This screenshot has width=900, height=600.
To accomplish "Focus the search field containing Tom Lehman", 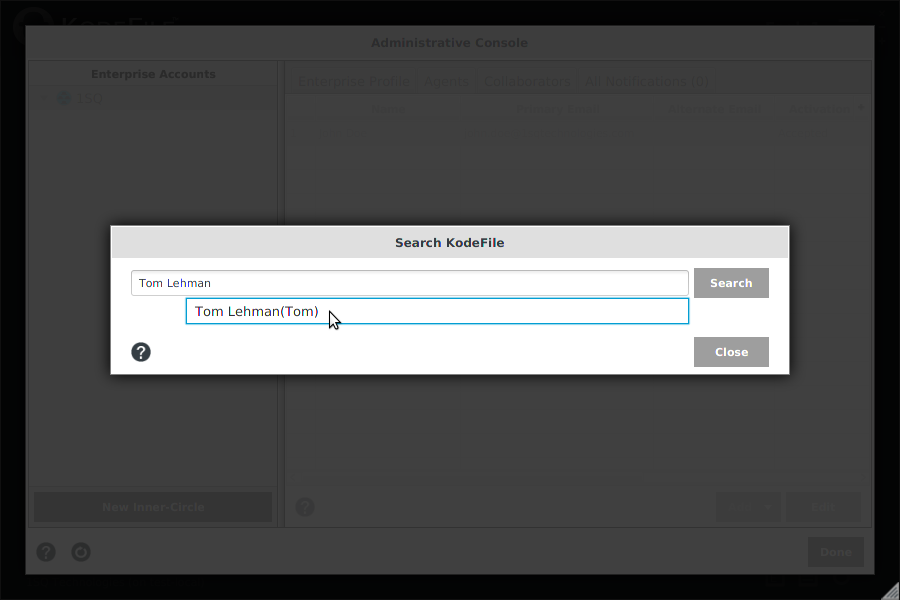I will point(410,283).
